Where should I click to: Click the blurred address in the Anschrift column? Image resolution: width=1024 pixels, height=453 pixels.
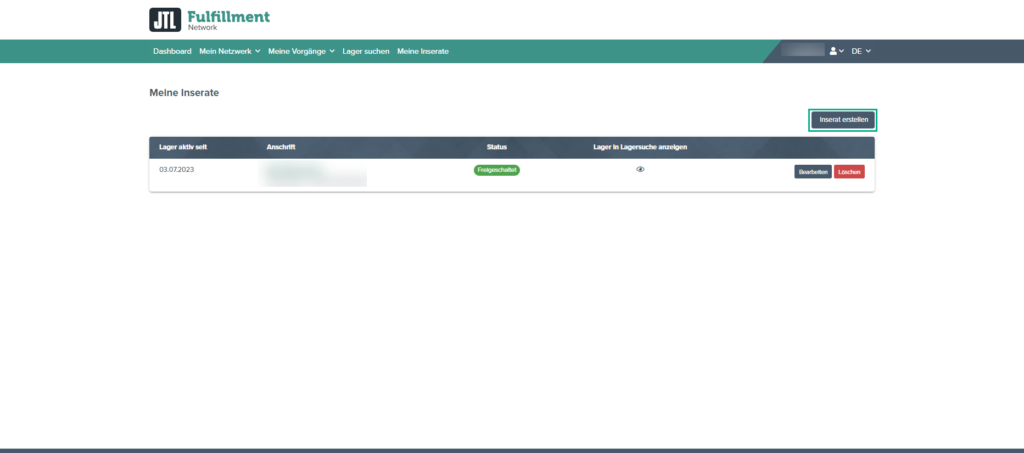click(x=312, y=174)
